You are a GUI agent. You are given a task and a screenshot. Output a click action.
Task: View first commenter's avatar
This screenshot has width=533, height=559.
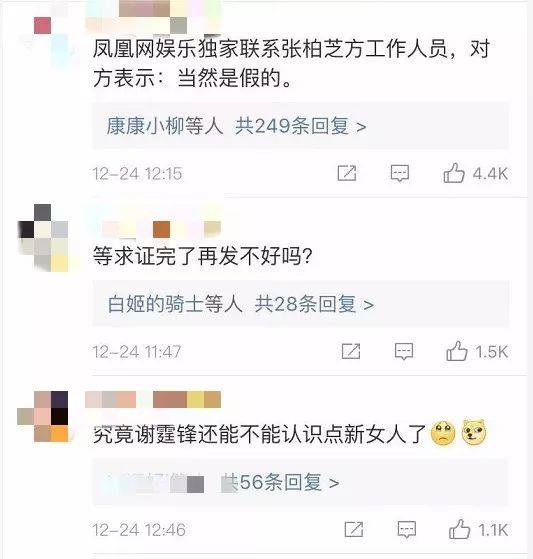[x=46, y=34]
